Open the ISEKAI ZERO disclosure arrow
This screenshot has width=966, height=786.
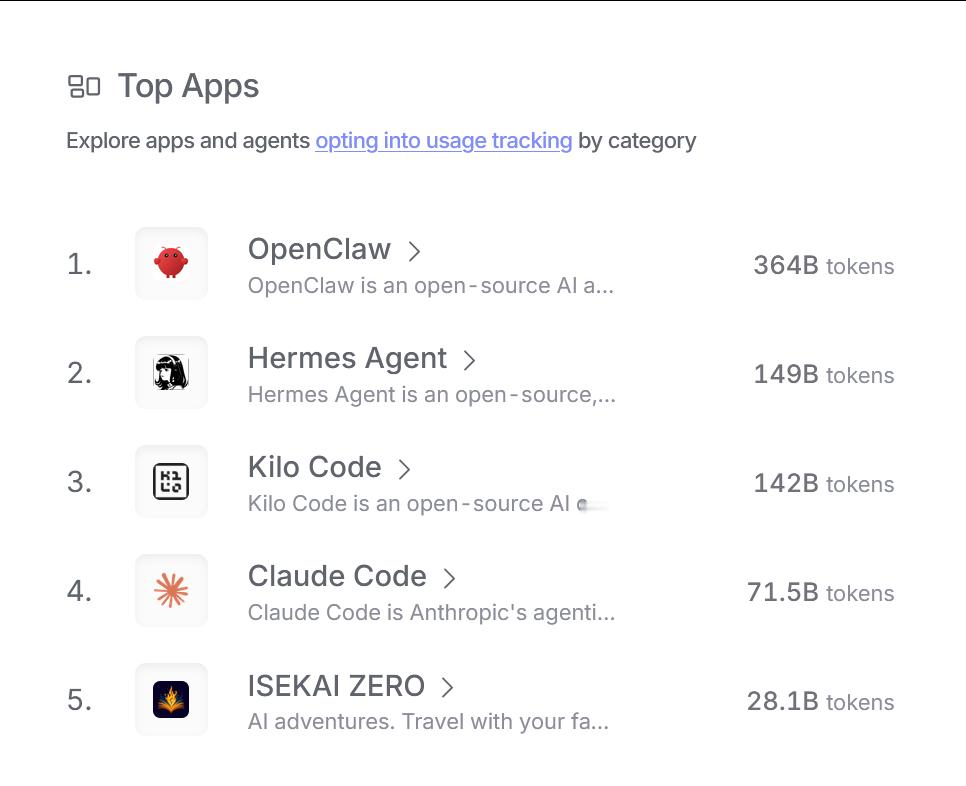(x=448, y=688)
